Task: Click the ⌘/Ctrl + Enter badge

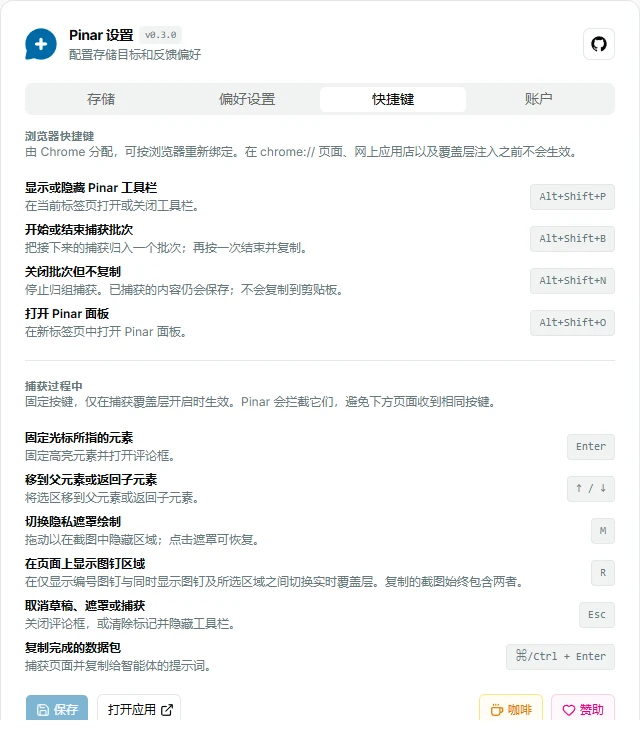Action: click(560, 657)
